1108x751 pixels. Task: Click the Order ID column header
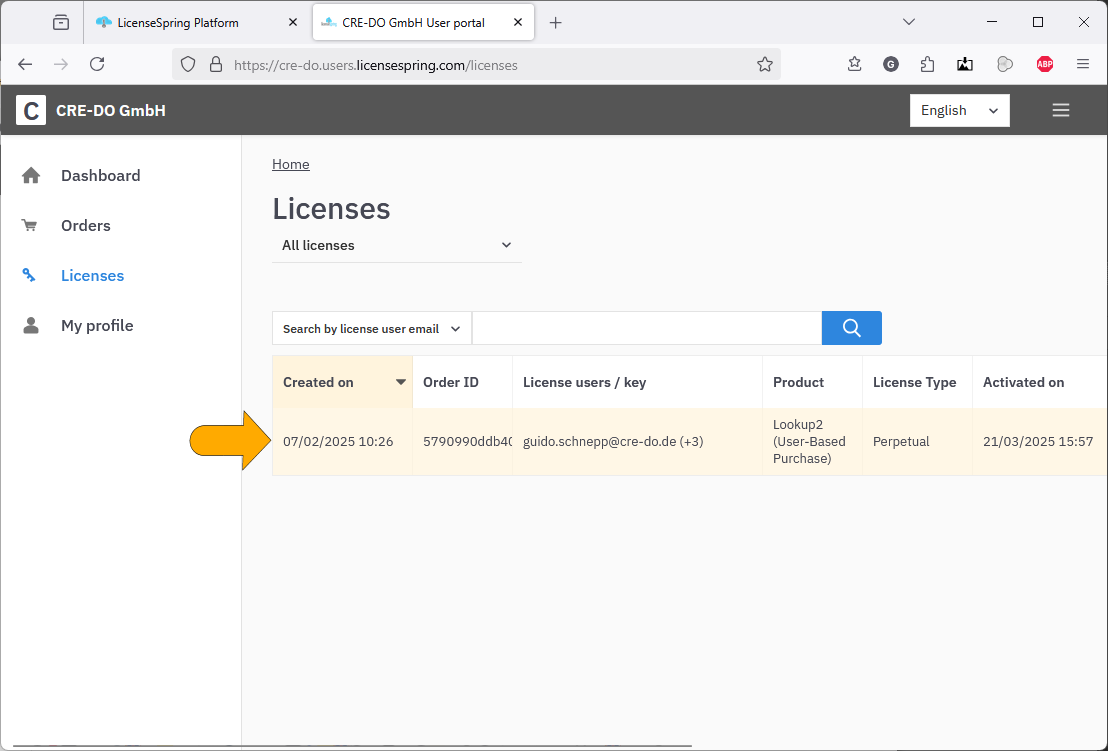point(462,382)
